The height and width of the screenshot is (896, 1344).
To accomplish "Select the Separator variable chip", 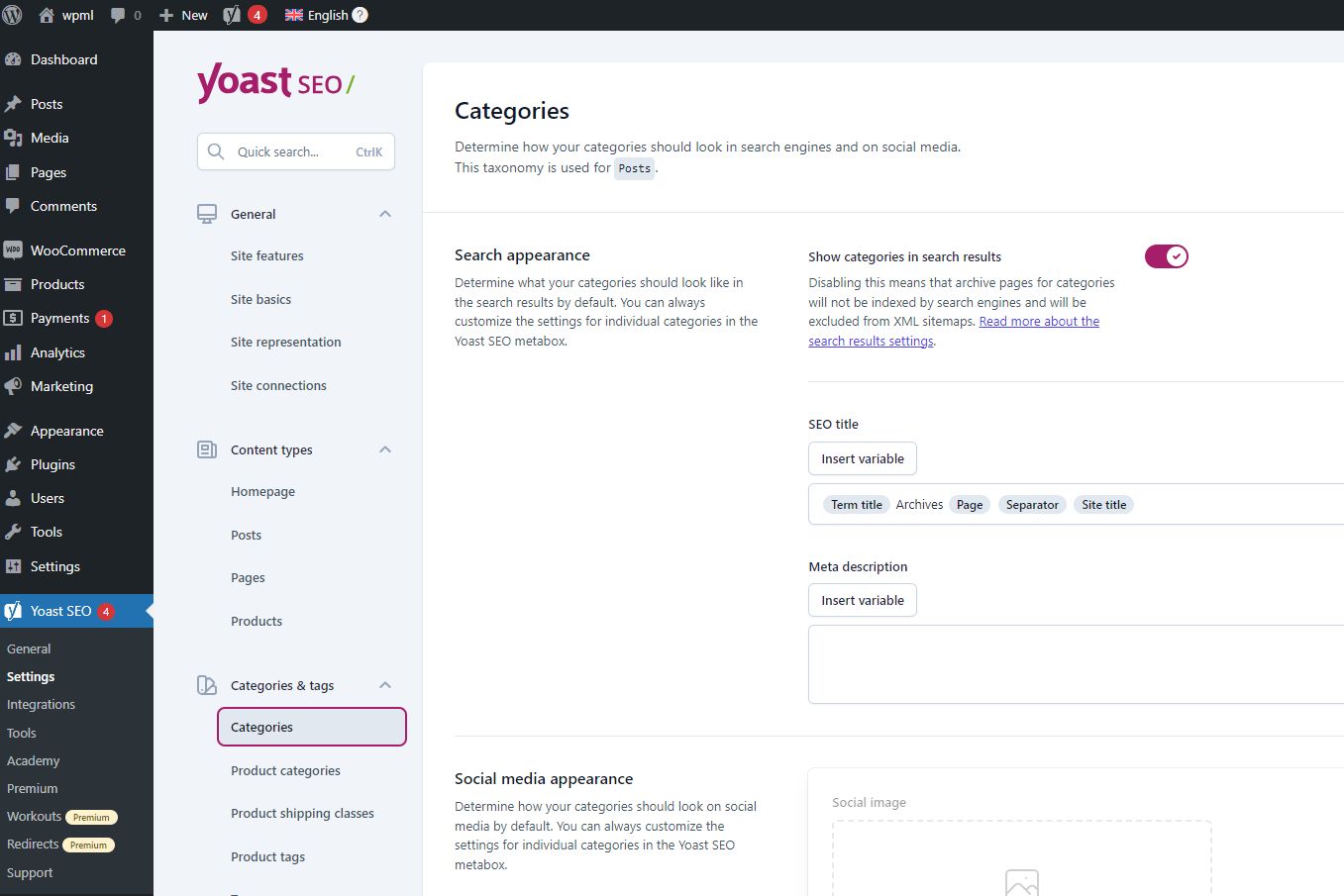I will click(1032, 505).
